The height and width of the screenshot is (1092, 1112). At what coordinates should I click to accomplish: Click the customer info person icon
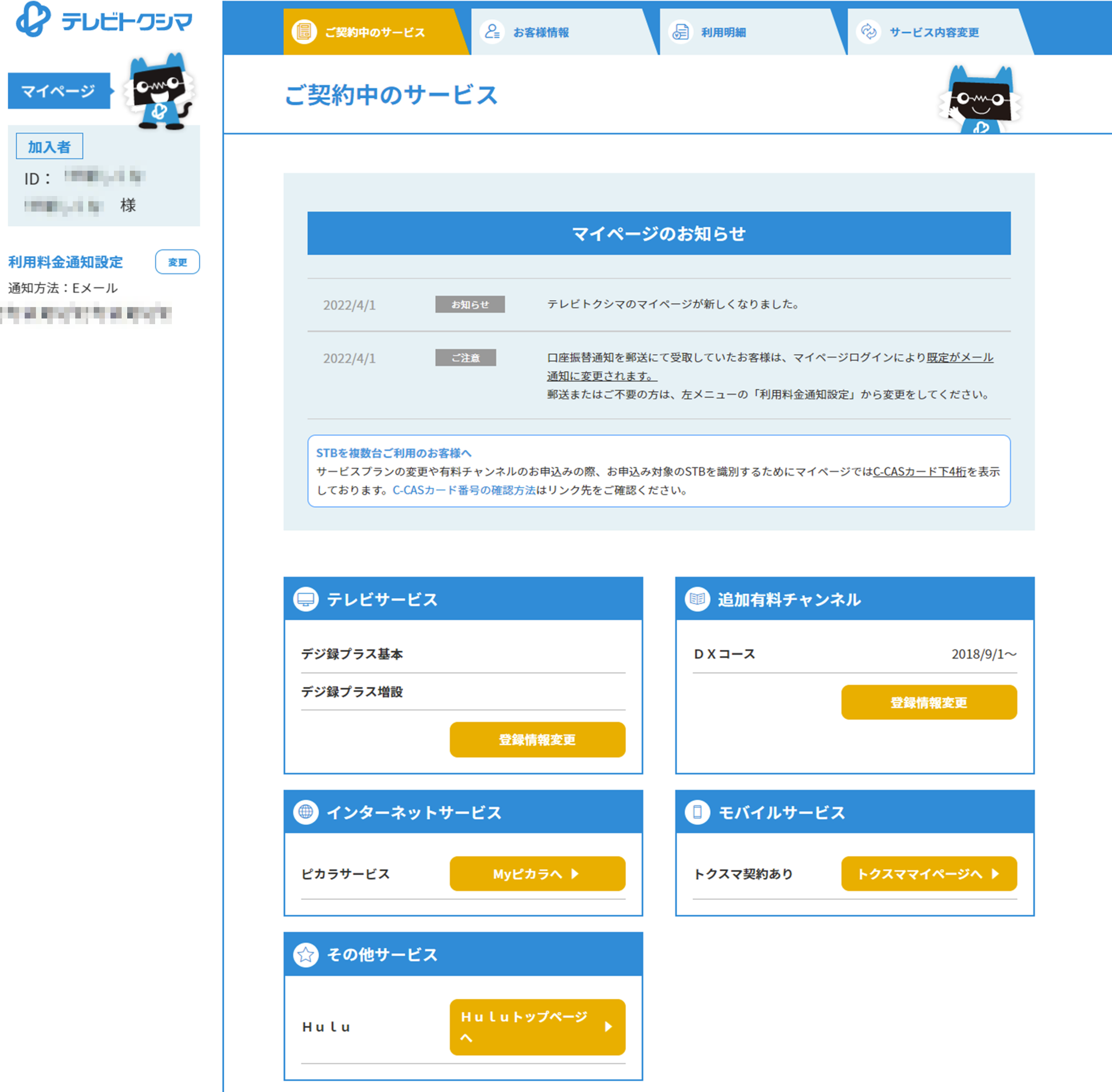[492, 32]
